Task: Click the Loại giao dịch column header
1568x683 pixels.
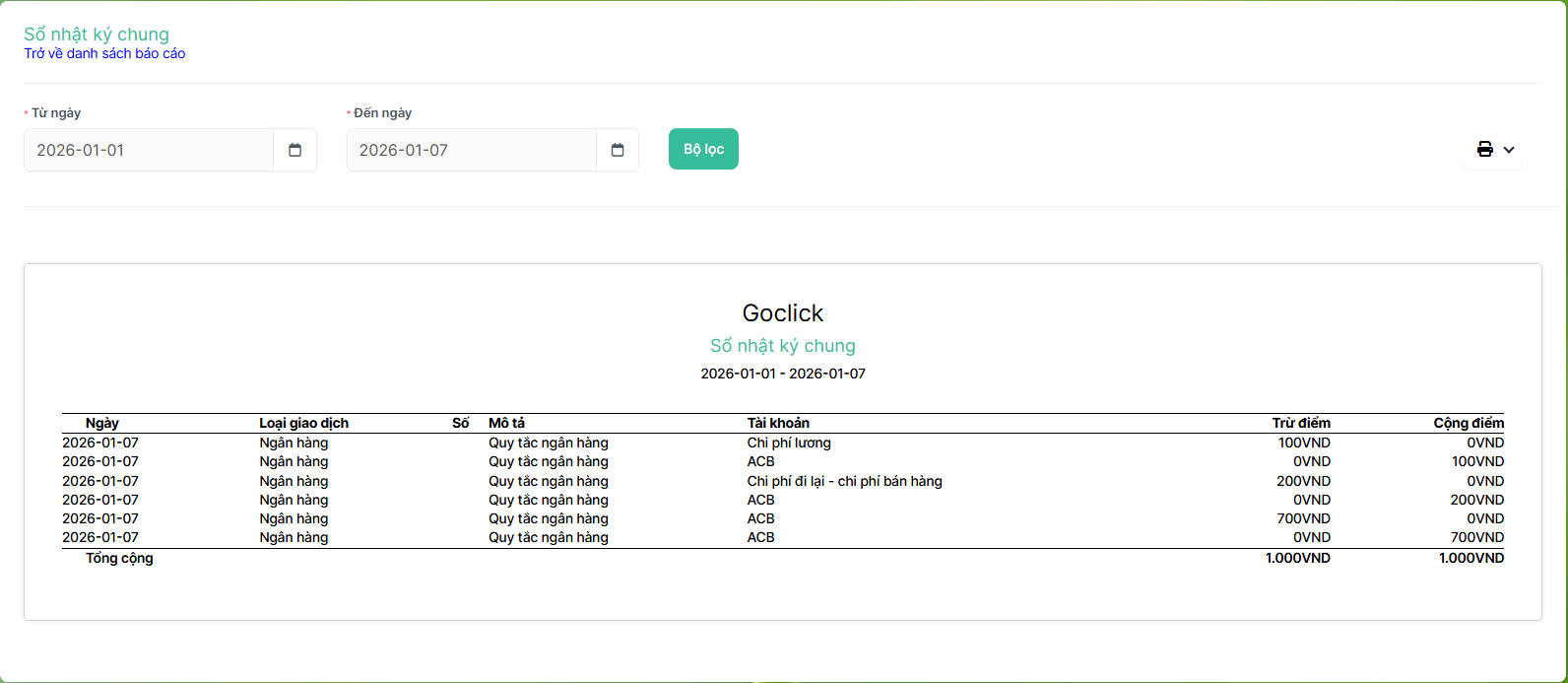Action: point(303,423)
